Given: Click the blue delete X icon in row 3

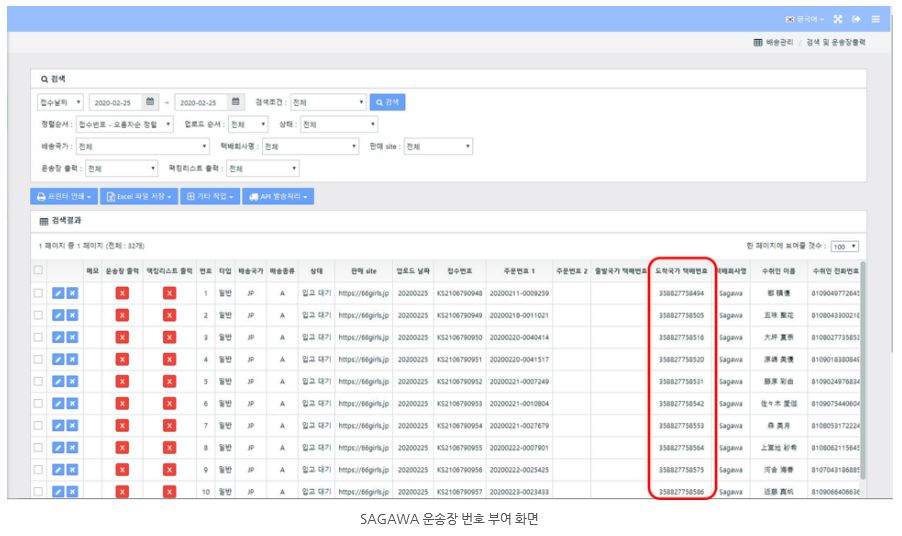Looking at the screenshot, I should point(72,338).
